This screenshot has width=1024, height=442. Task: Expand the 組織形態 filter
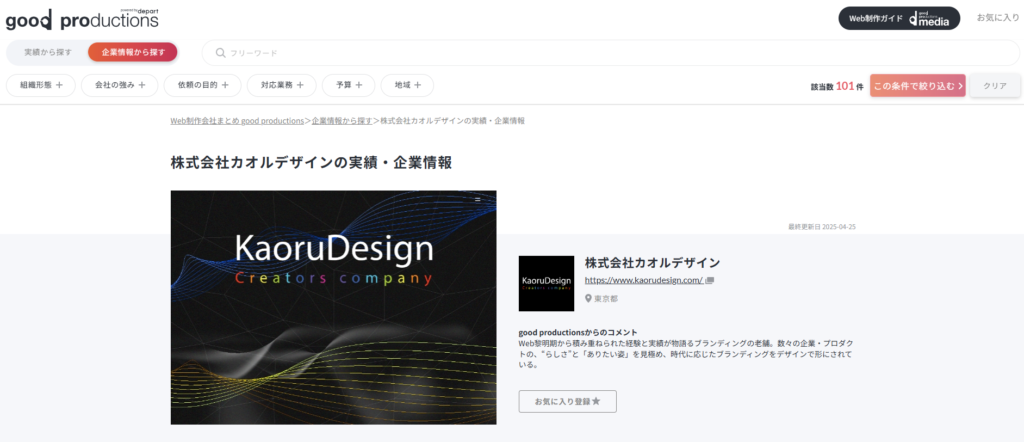(41, 85)
